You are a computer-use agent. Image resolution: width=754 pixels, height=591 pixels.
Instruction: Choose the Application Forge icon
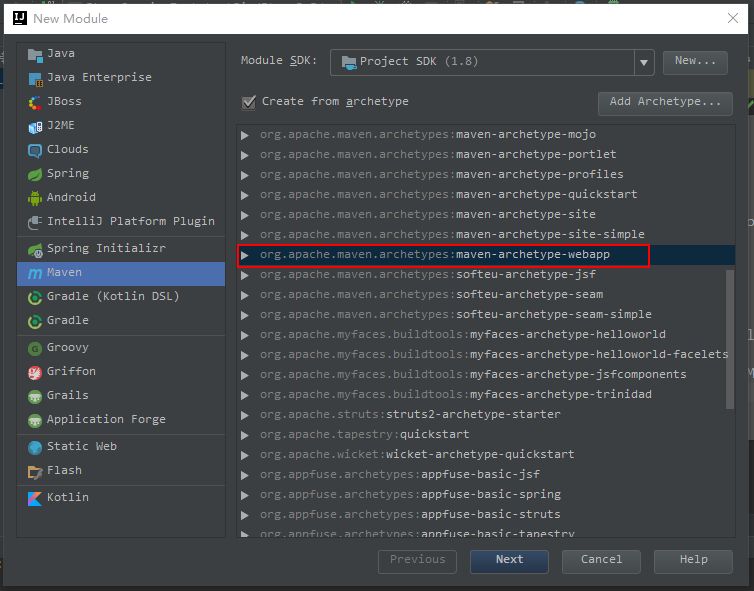35,420
